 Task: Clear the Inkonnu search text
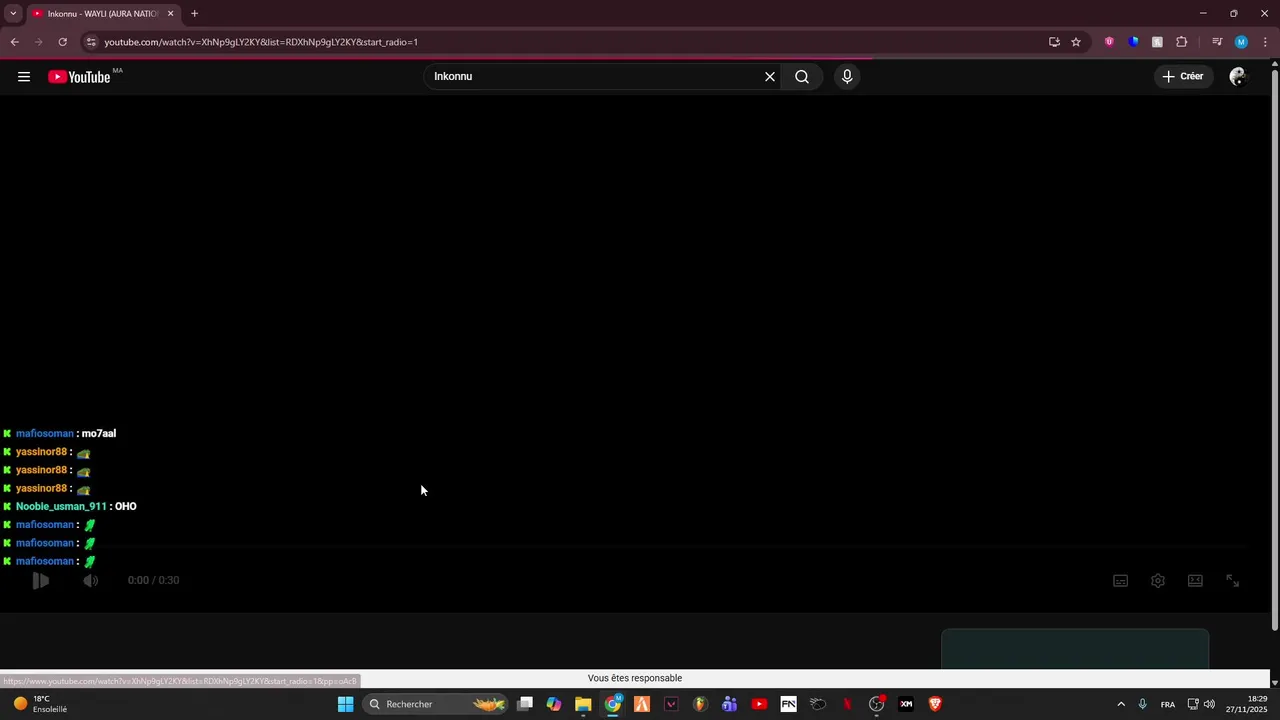tap(770, 77)
